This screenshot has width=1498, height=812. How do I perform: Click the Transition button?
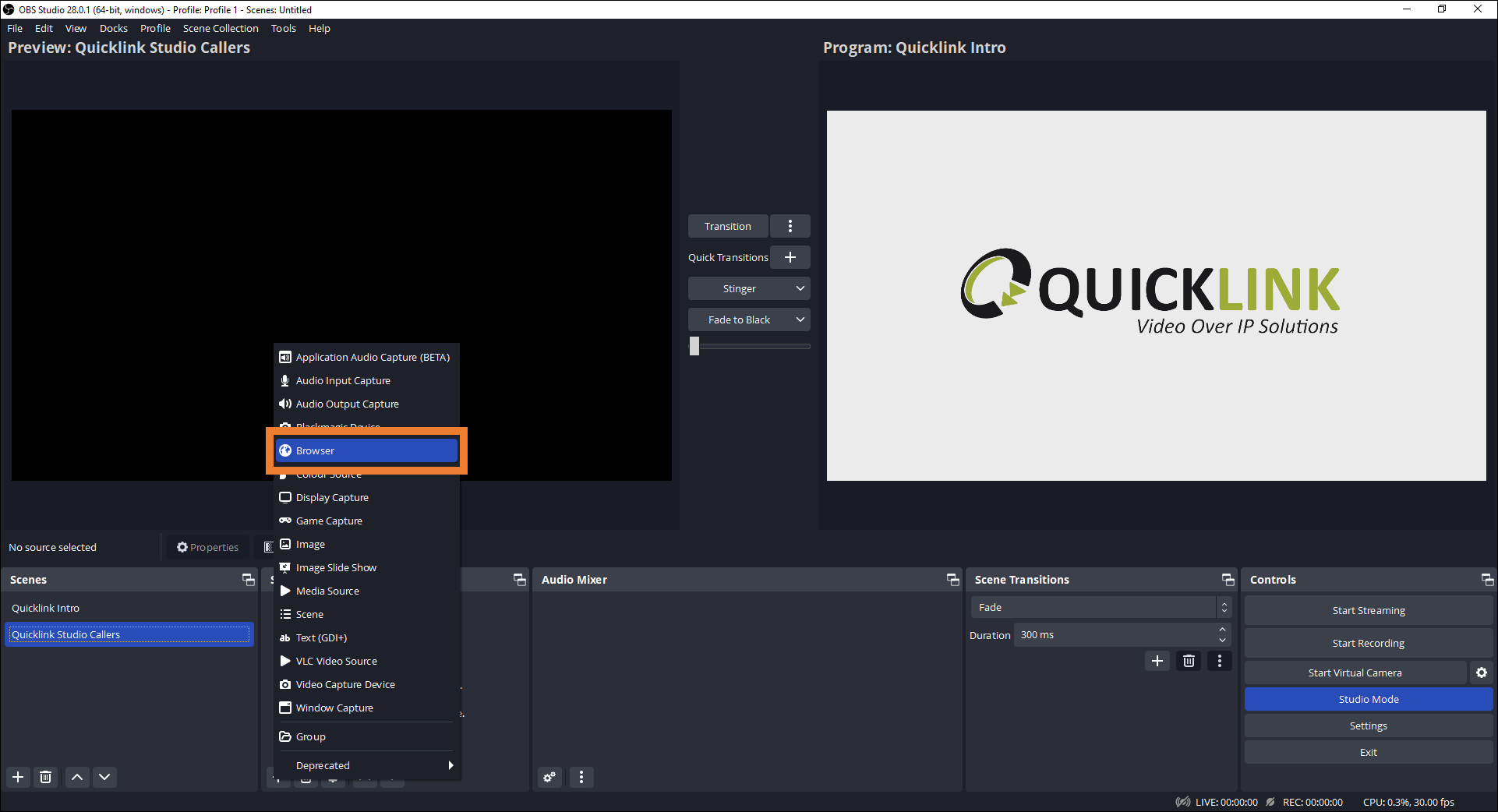point(728,226)
